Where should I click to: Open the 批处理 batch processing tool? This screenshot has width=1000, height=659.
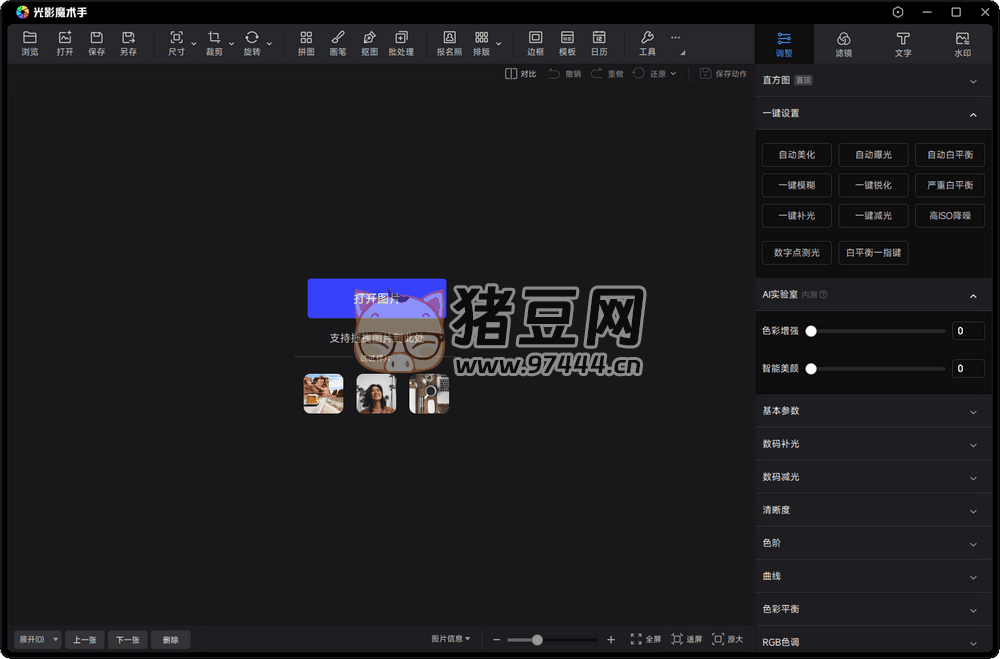(x=401, y=42)
